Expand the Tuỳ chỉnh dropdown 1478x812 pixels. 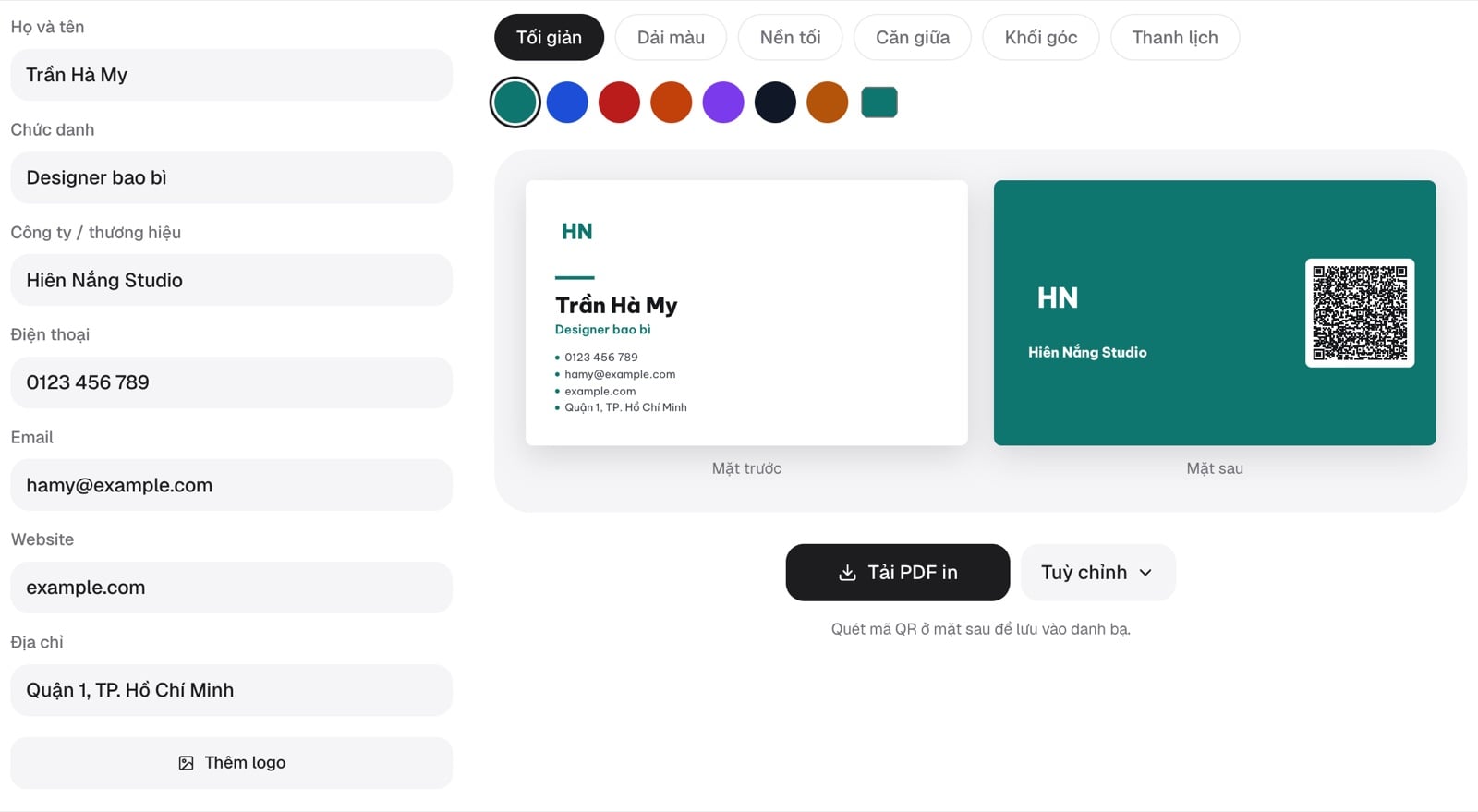pos(1097,573)
